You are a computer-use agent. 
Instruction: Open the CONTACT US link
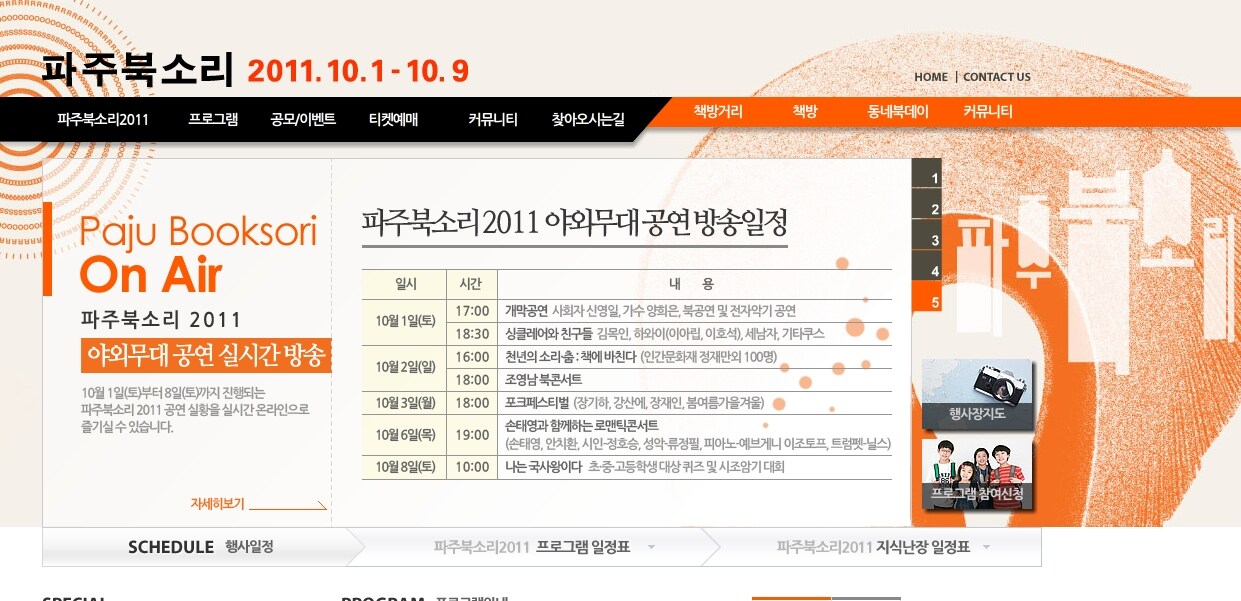click(997, 77)
